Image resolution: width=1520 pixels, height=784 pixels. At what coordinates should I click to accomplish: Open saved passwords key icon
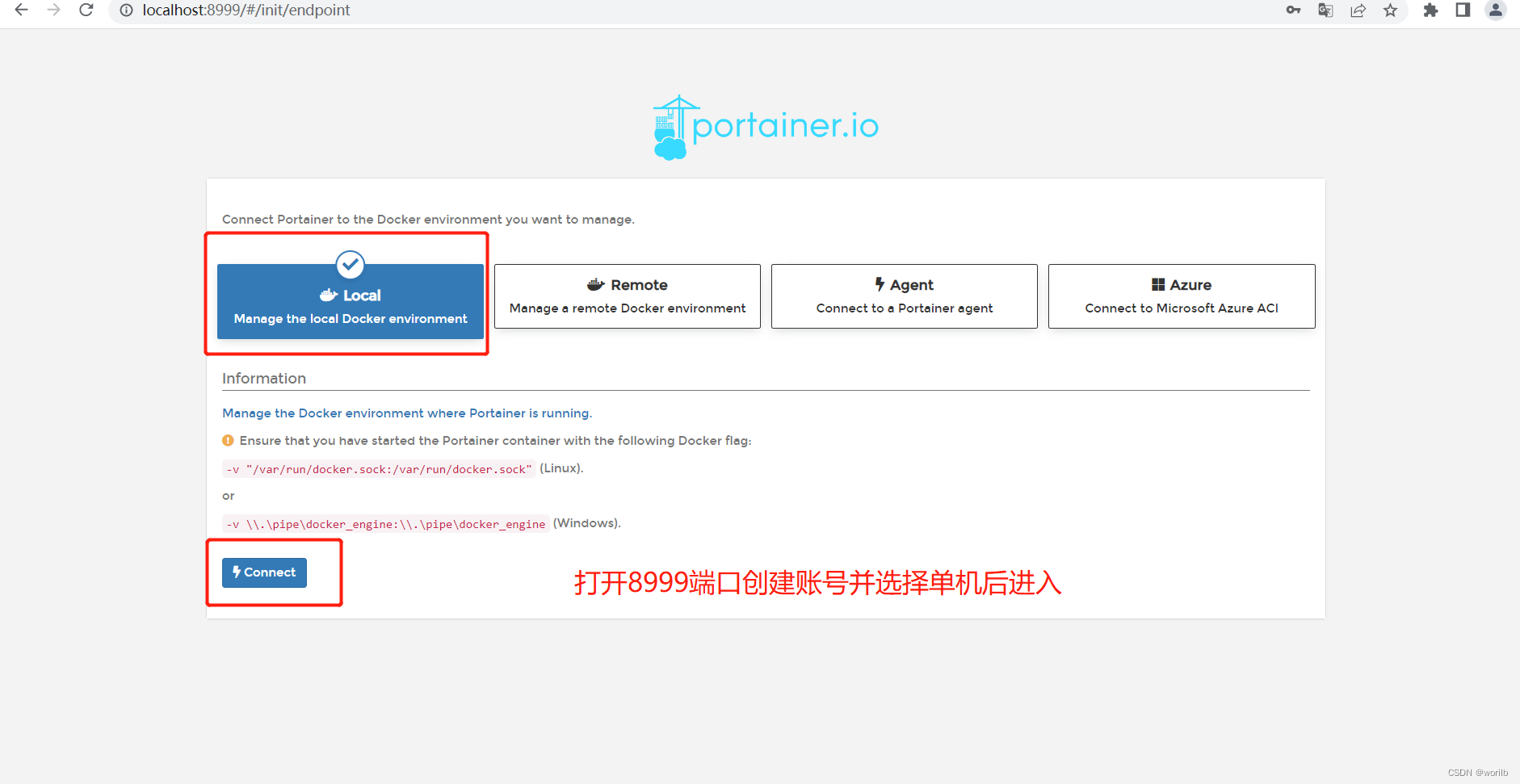pyautogui.click(x=1293, y=10)
